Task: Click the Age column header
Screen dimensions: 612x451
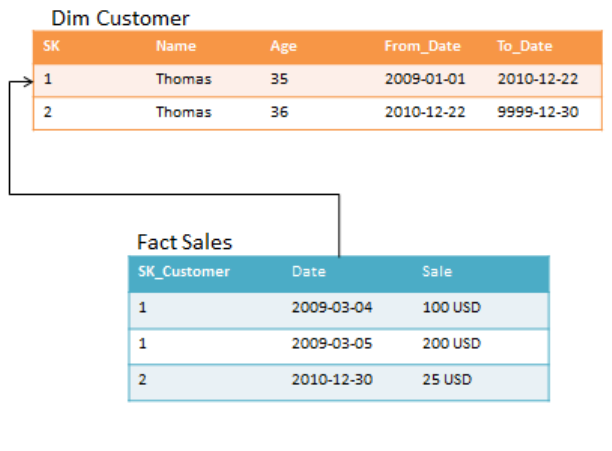Action: (x=283, y=46)
